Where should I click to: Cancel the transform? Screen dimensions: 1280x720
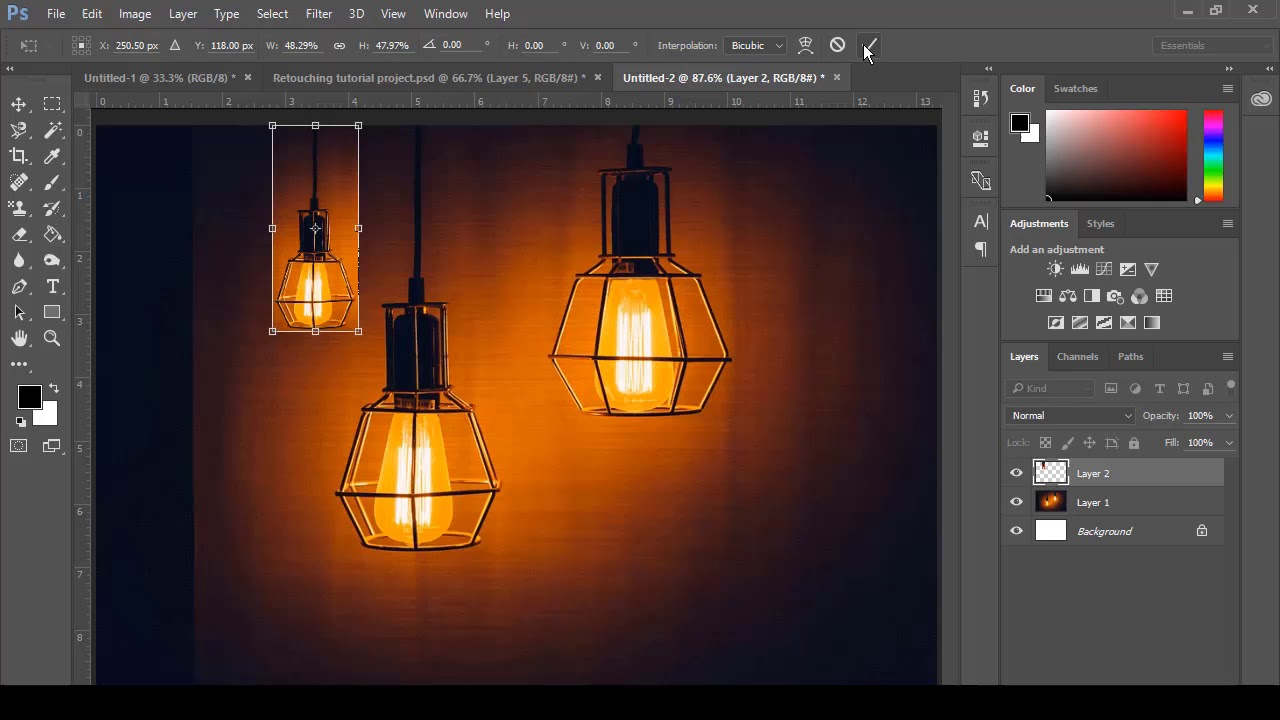[x=837, y=45]
